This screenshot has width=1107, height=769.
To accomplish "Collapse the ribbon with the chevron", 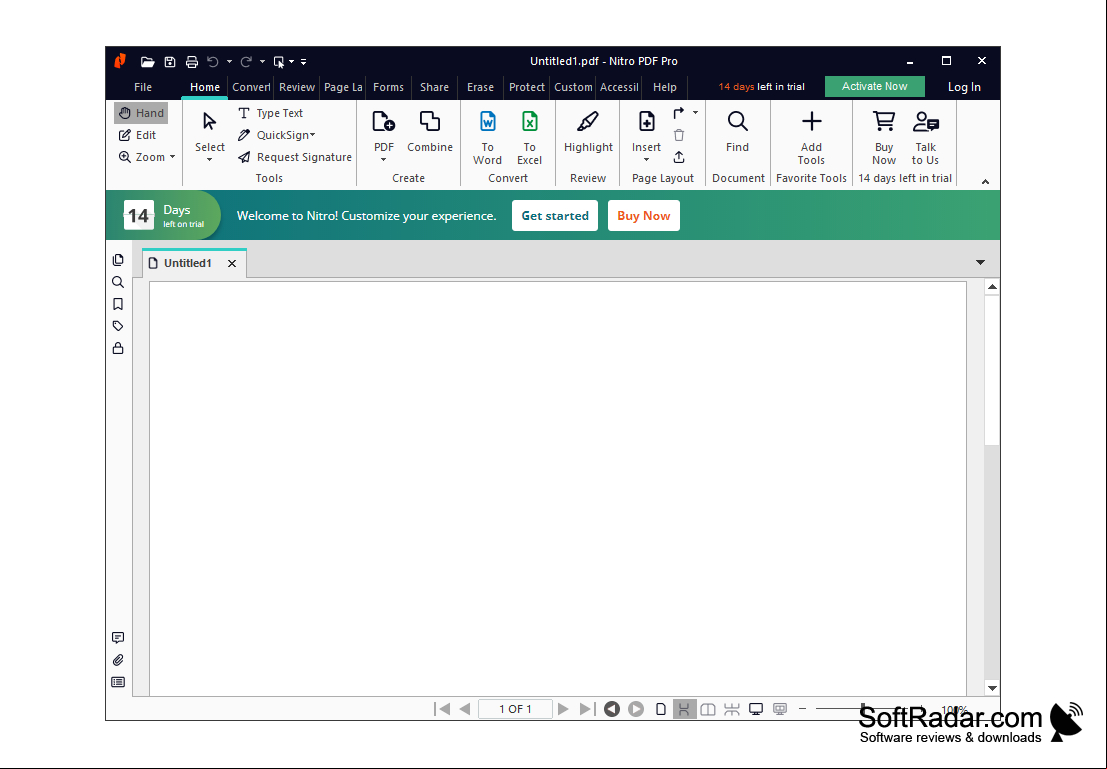I will pyautogui.click(x=985, y=181).
